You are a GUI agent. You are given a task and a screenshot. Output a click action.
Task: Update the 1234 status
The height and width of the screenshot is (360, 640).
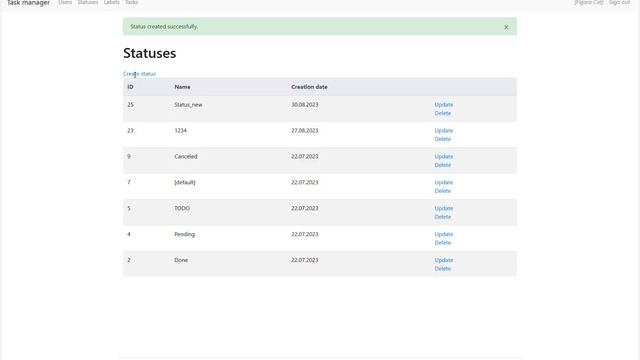coord(444,131)
